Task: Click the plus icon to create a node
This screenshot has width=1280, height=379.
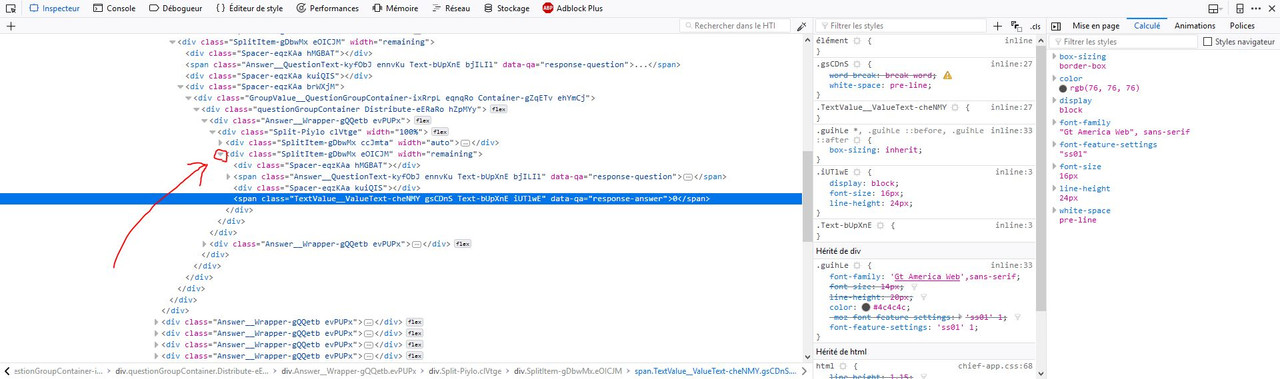Action: [11, 26]
